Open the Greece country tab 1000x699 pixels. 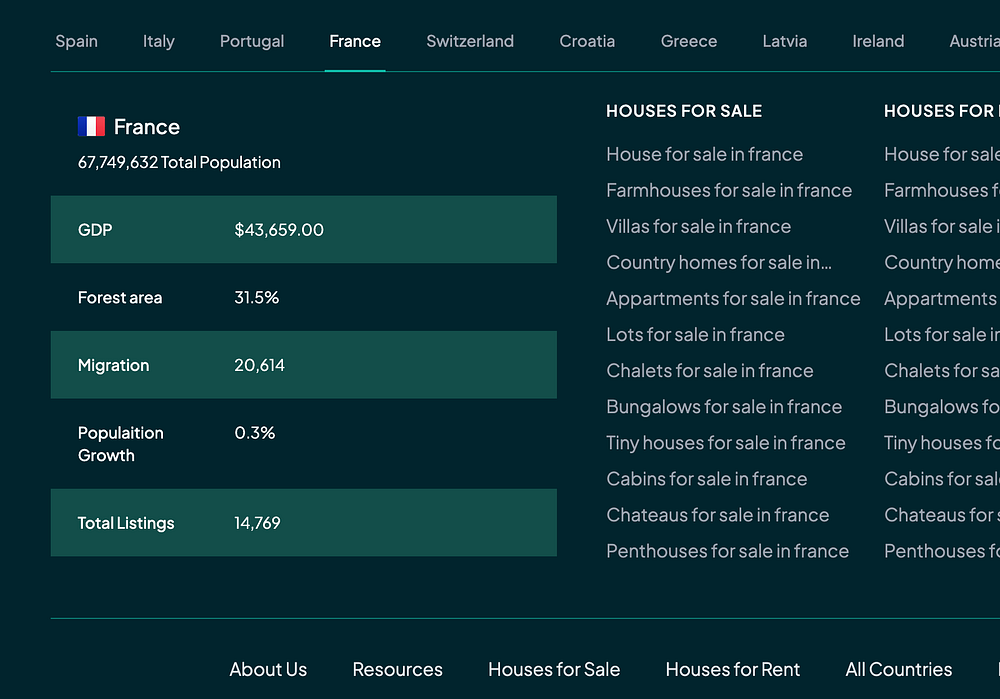tap(689, 41)
